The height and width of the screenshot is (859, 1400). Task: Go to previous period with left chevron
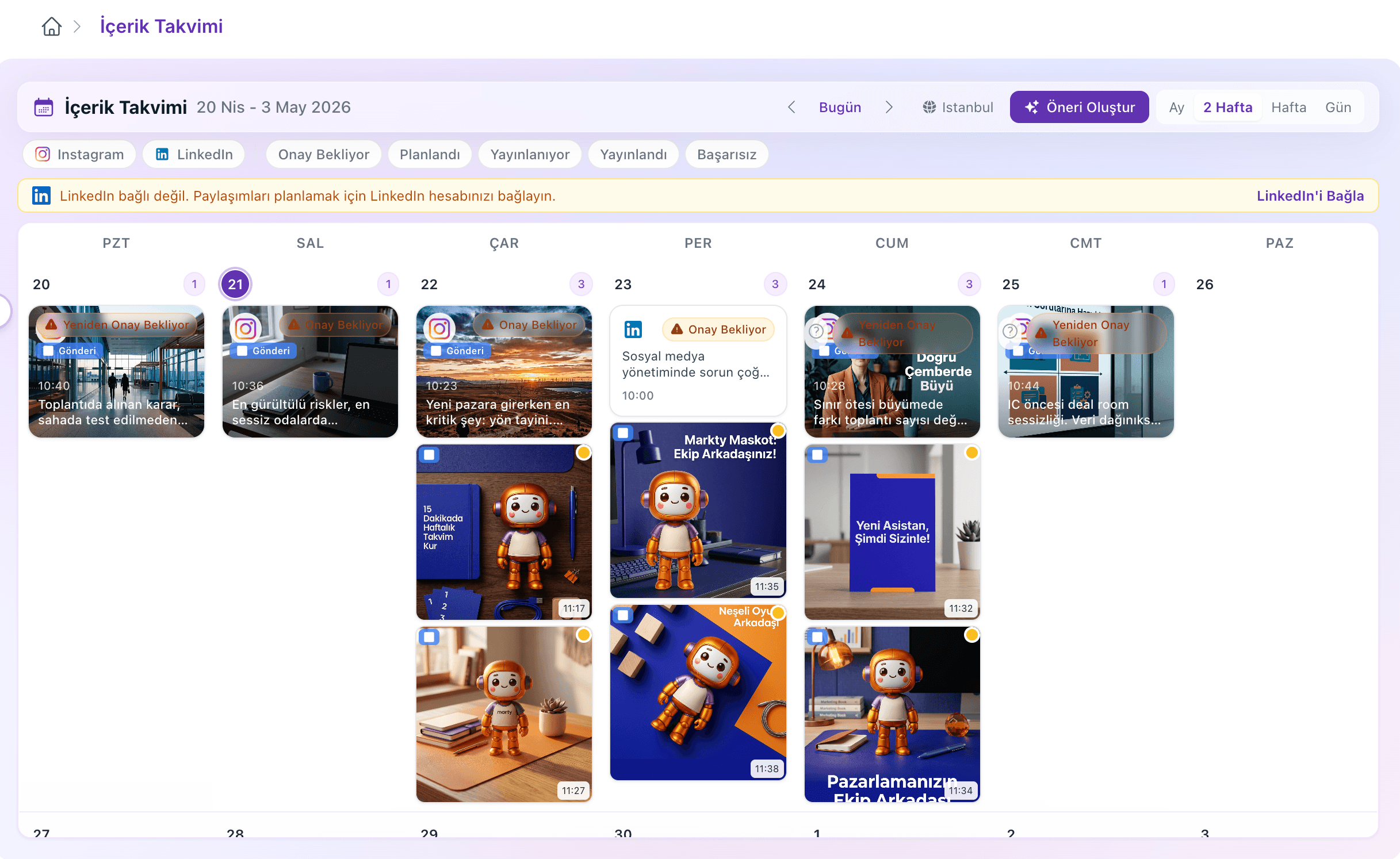791,108
